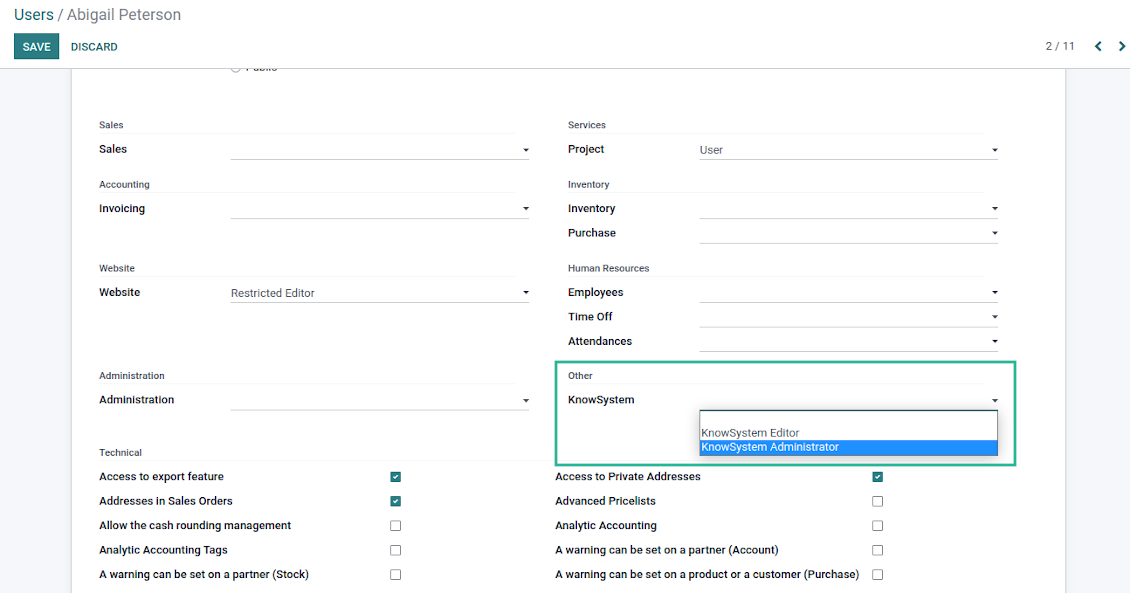Uncheck Access to export feature

coord(396,477)
